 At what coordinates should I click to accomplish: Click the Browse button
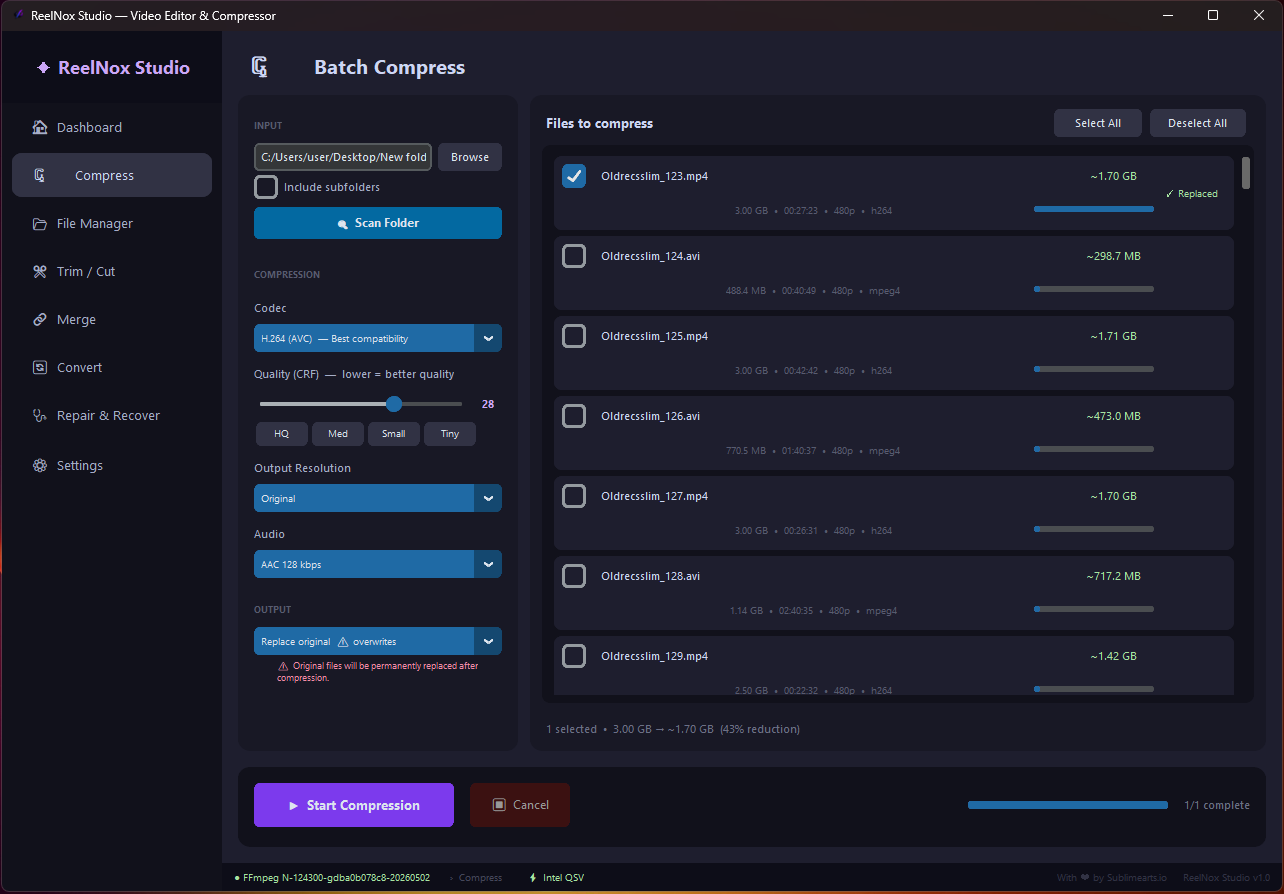pyautogui.click(x=470, y=157)
